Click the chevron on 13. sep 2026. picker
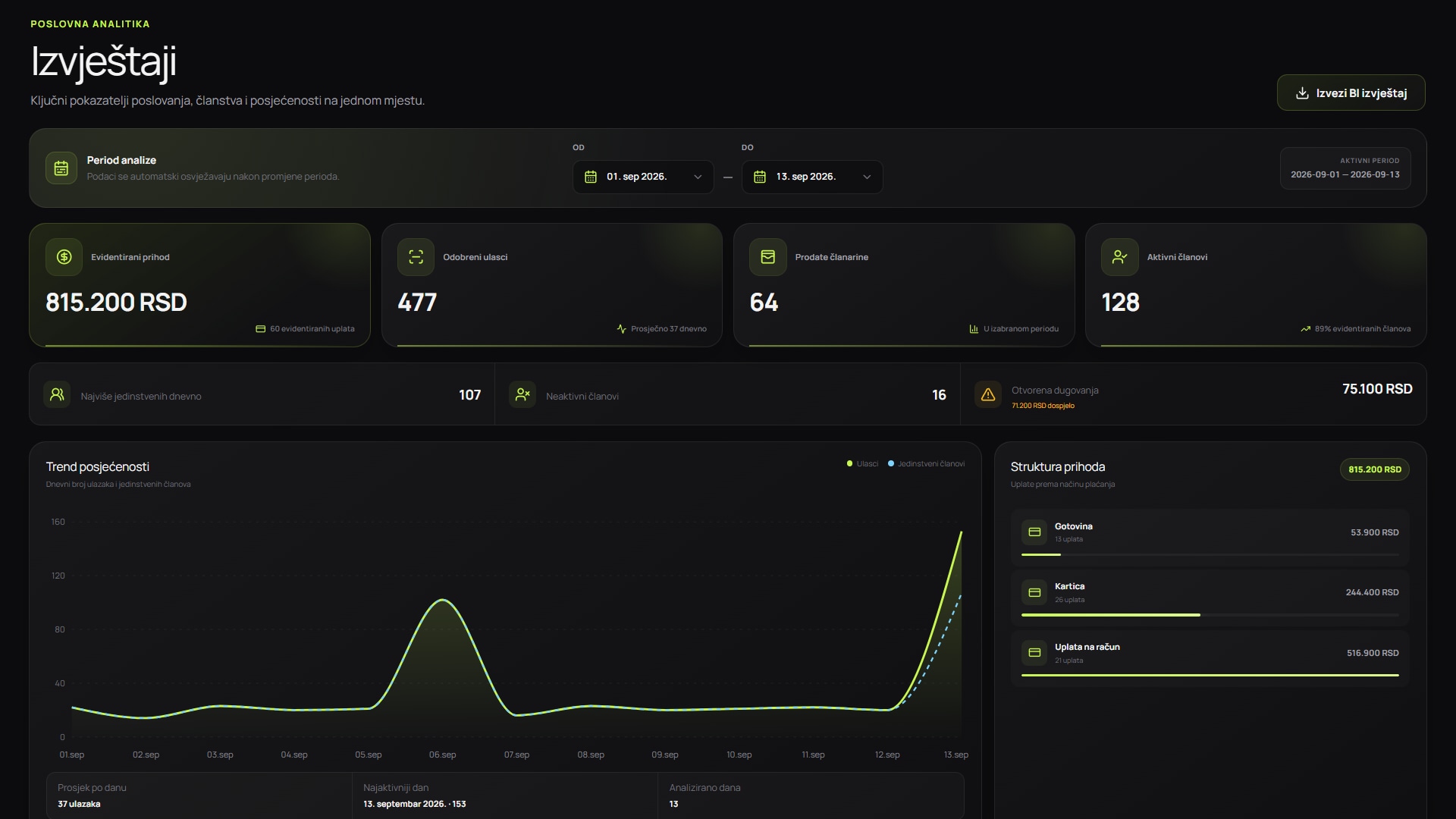The height and width of the screenshot is (819, 1456). (x=867, y=177)
